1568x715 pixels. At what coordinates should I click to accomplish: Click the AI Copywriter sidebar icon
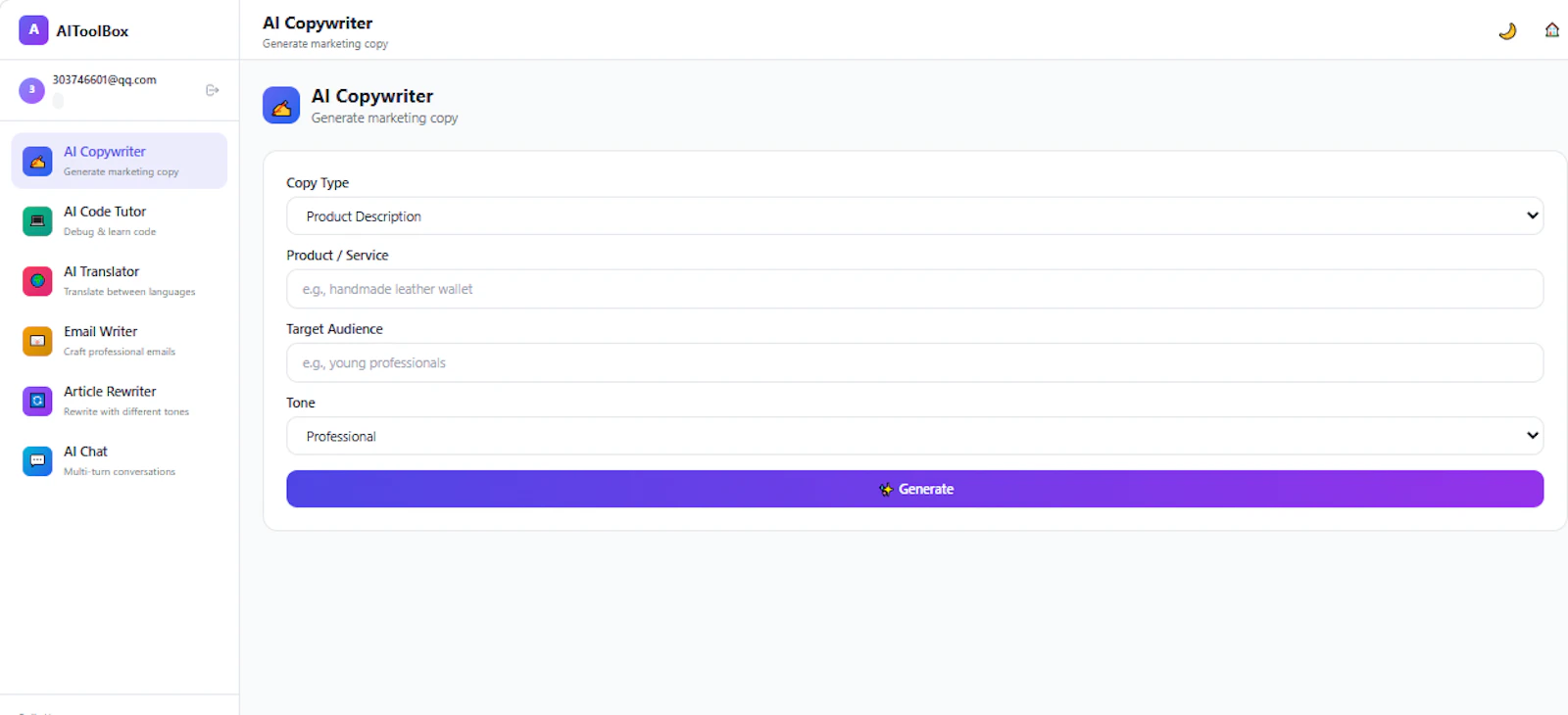(37, 162)
